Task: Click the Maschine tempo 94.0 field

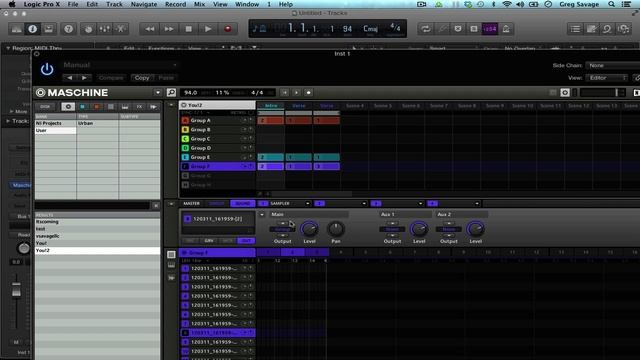Action: coord(191,93)
